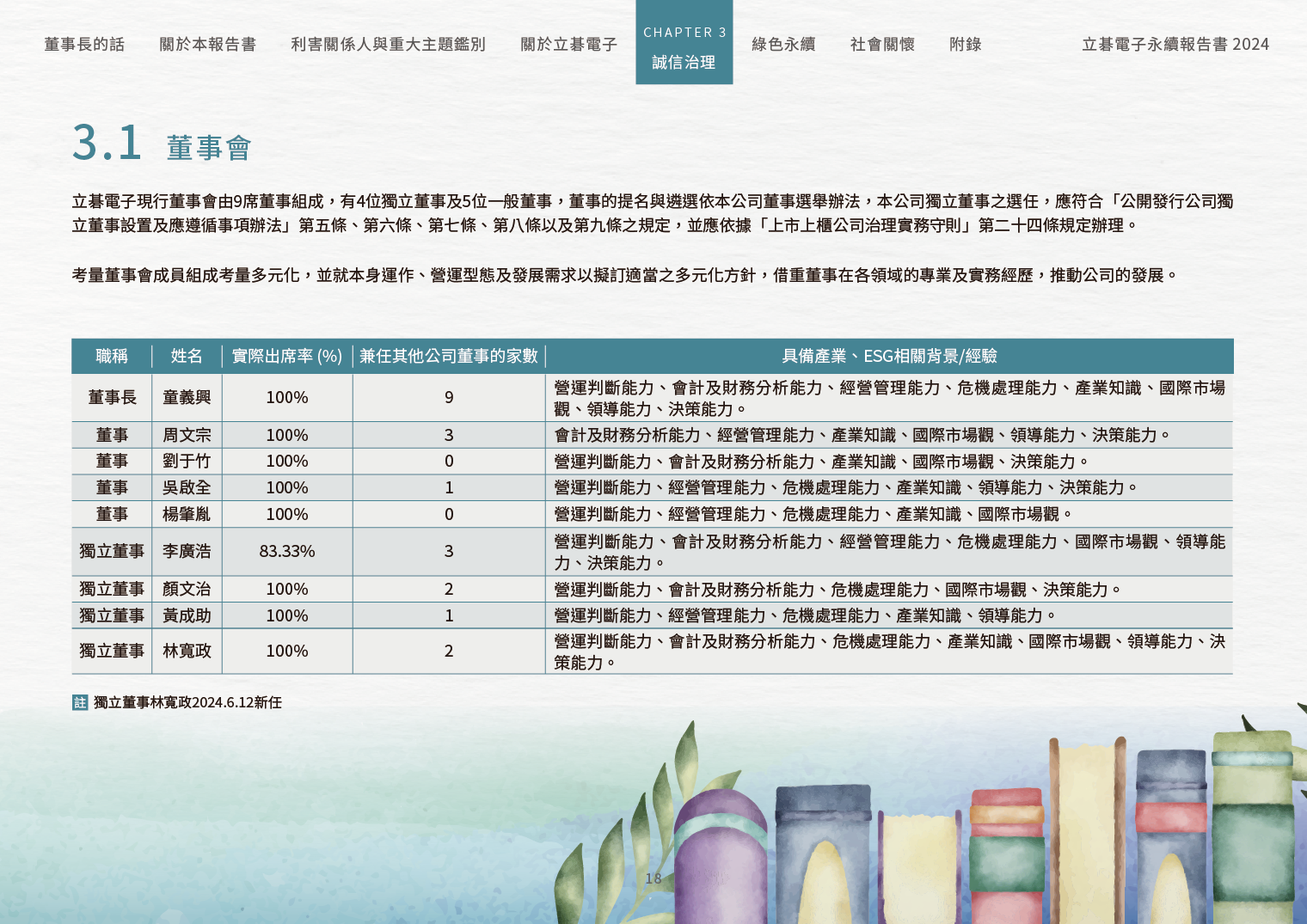The image size is (1307, 924).
Task: Select the Chapter 3 誠信治理 tab
Action: pyautogui.click(x=684, y=42)
